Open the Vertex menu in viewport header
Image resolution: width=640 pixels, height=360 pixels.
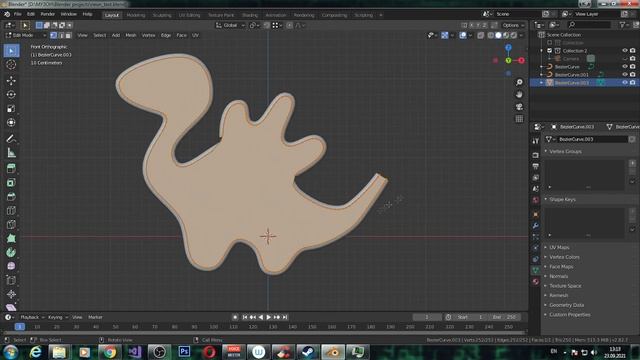click(149, 36)
